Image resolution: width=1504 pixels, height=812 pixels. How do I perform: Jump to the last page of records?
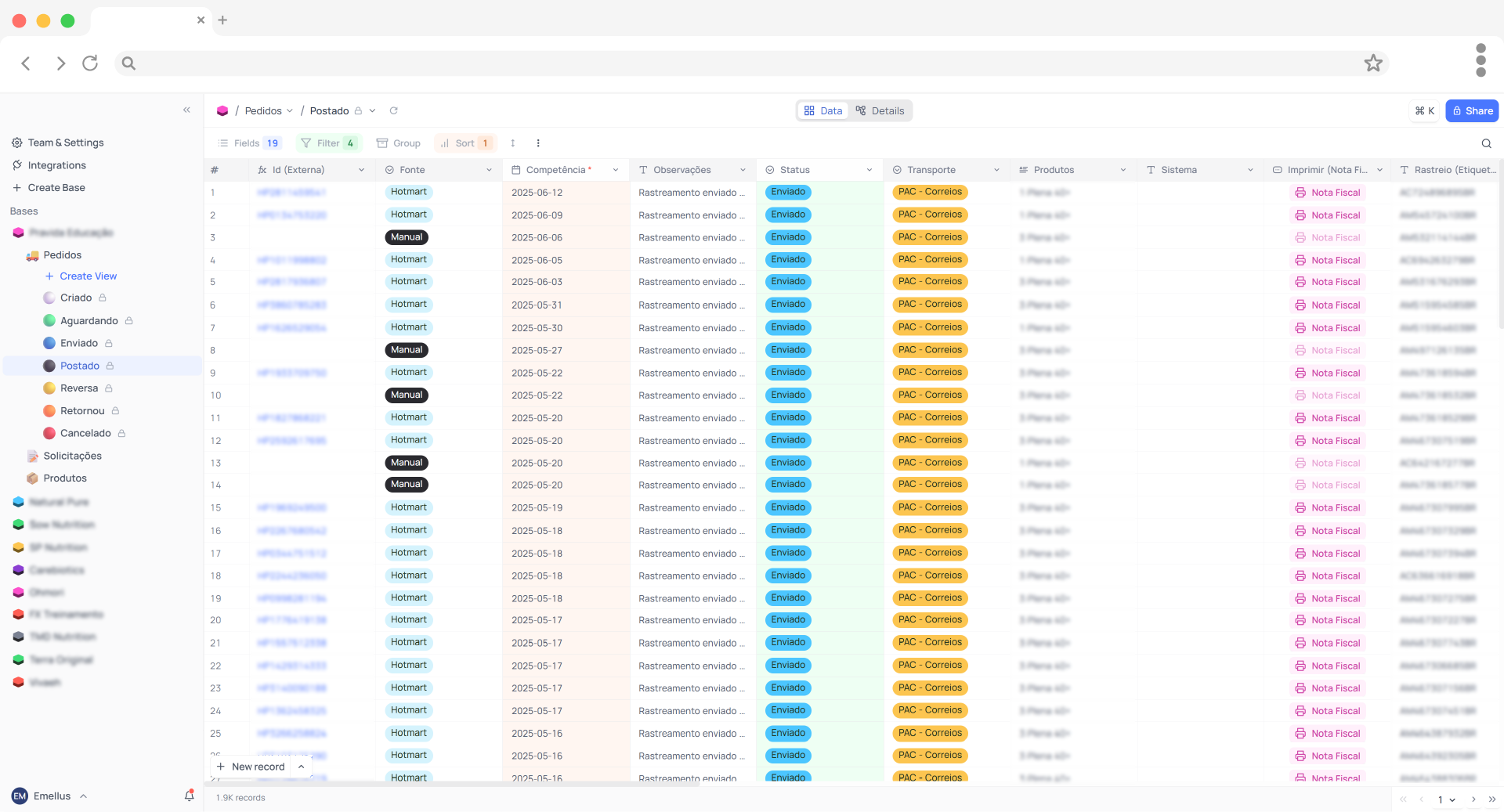[x=1492, y=799]
